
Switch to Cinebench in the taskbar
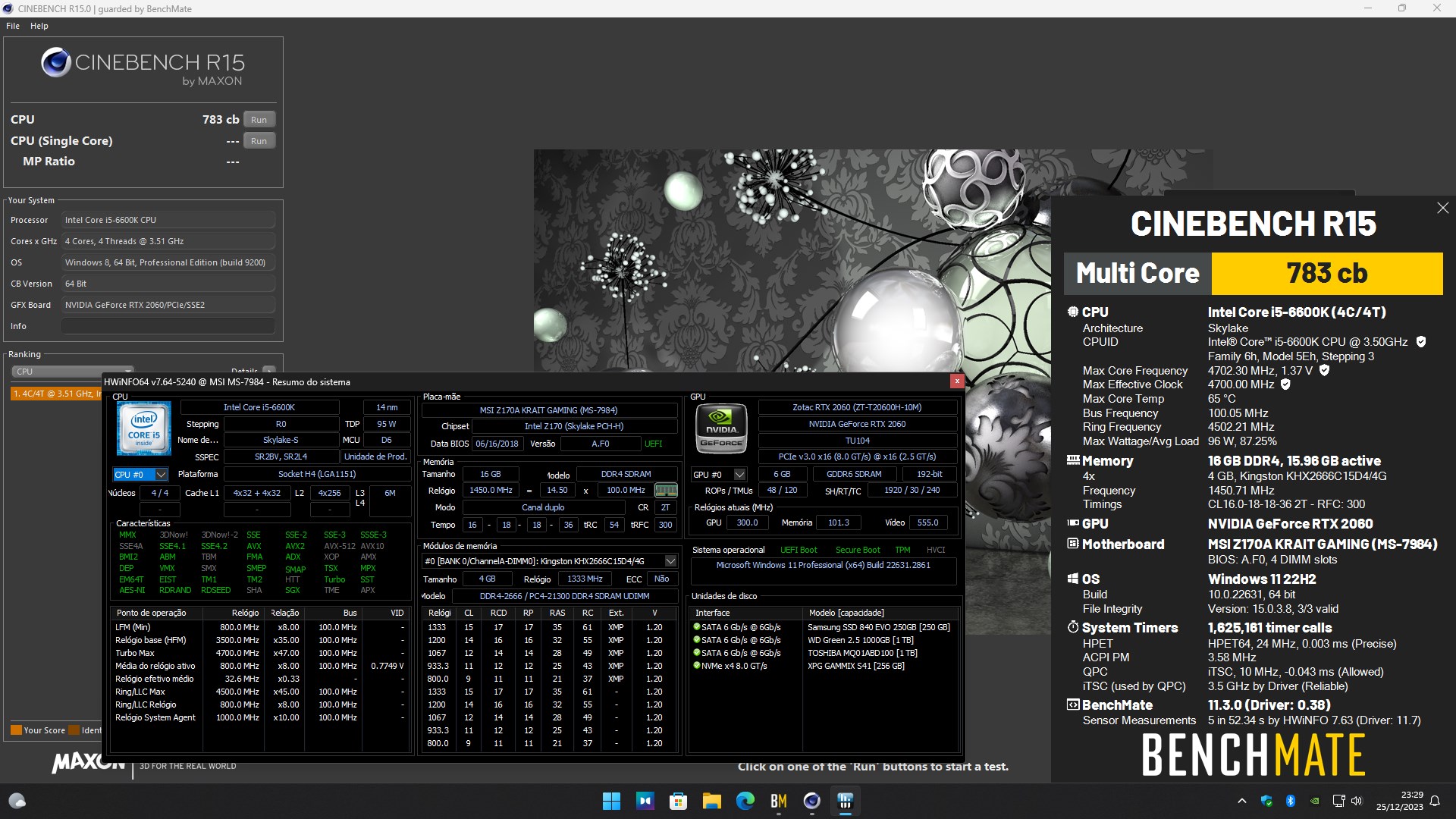tap(811, 801)
